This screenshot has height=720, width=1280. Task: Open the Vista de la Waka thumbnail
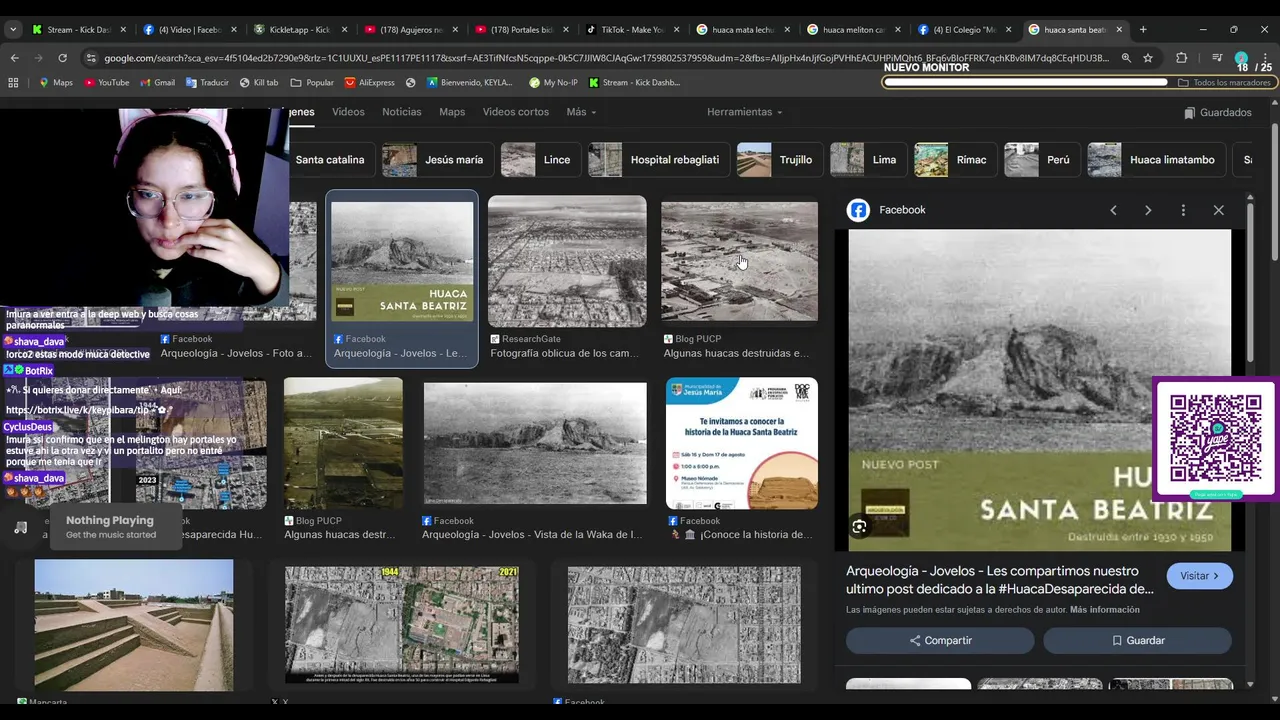535,443
